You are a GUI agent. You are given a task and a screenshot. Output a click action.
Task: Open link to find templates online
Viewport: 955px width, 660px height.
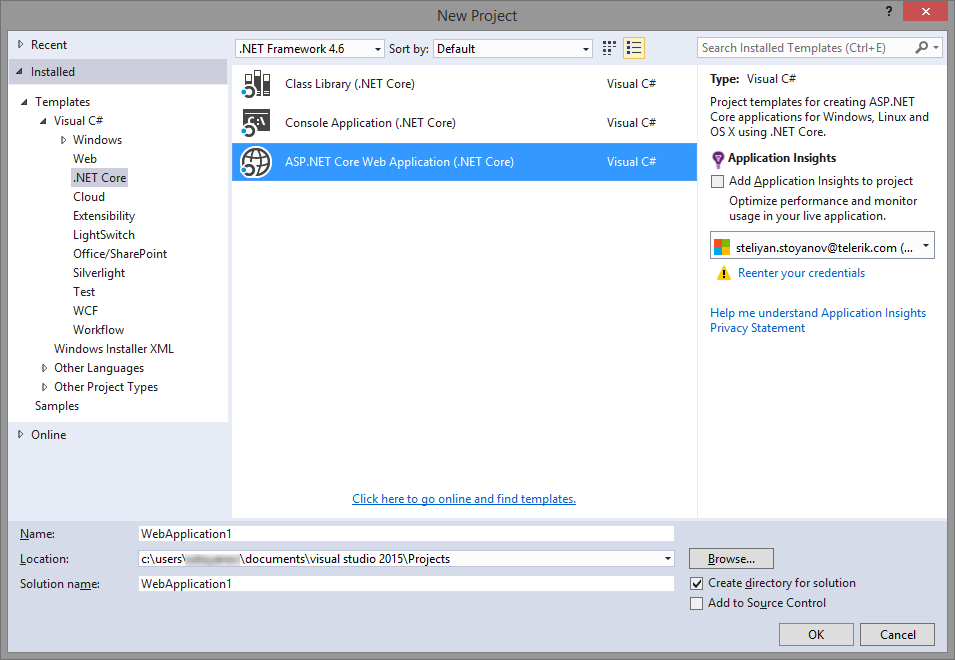tap(464, 499)
